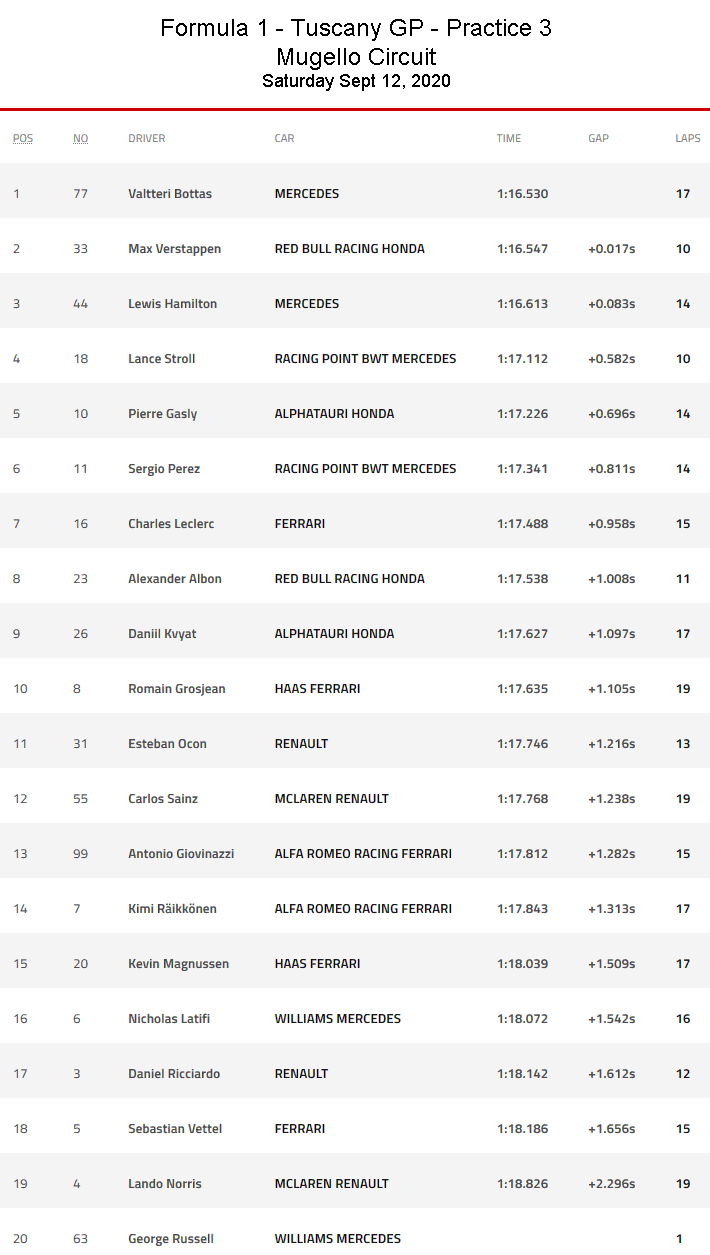710x1255 pixels.
Task: Click Nicholas Latifi's Williams Mercedes team
Action: (338, 1019)
